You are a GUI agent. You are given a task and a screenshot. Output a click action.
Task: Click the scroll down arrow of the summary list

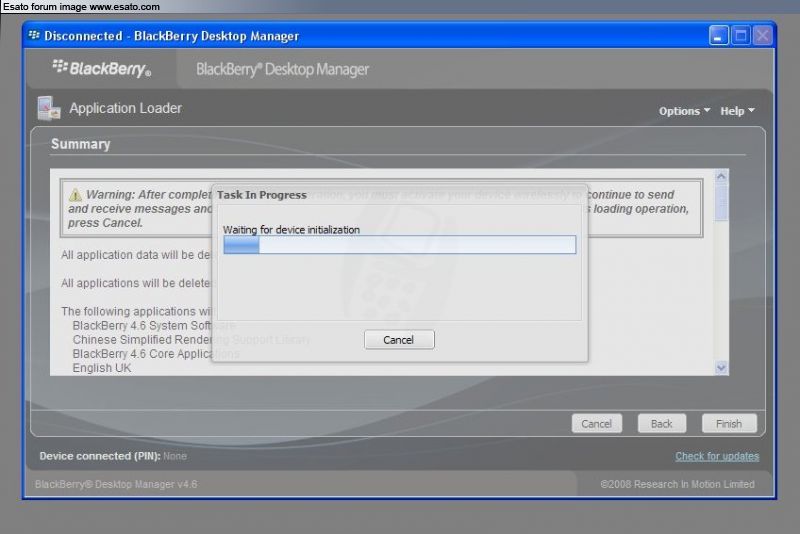pos(721,367)
